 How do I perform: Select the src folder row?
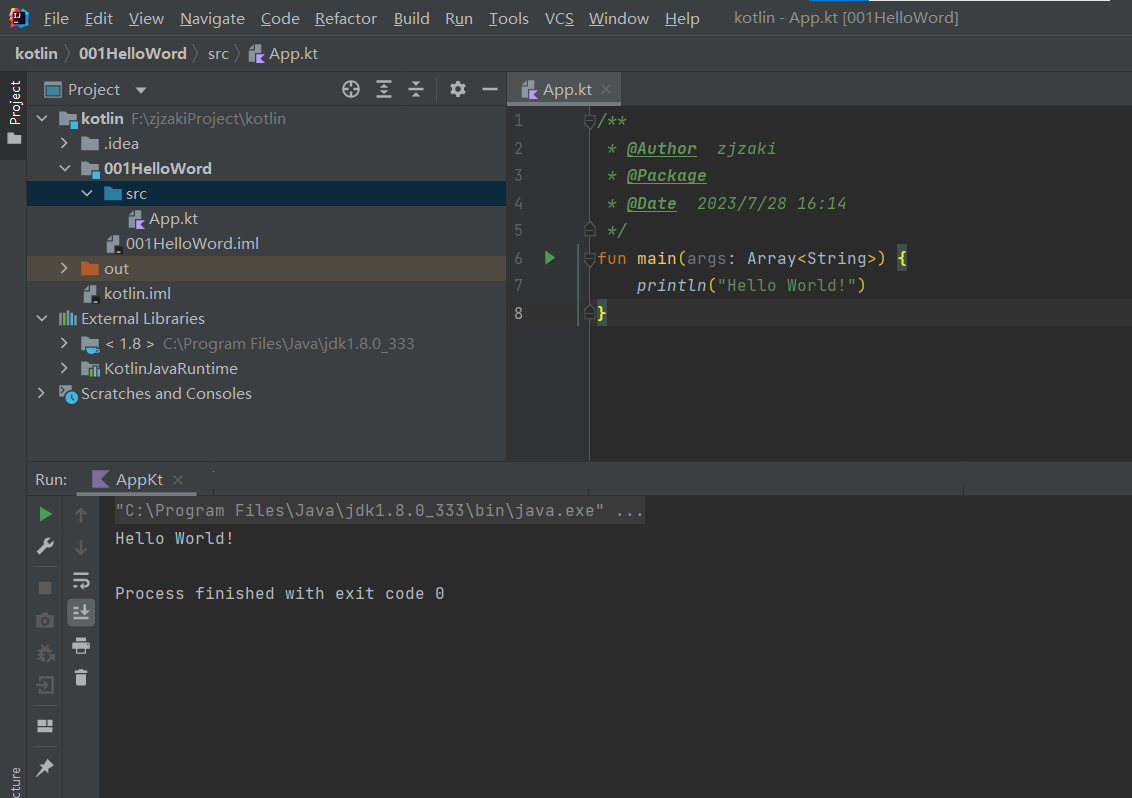pos(266,194)
